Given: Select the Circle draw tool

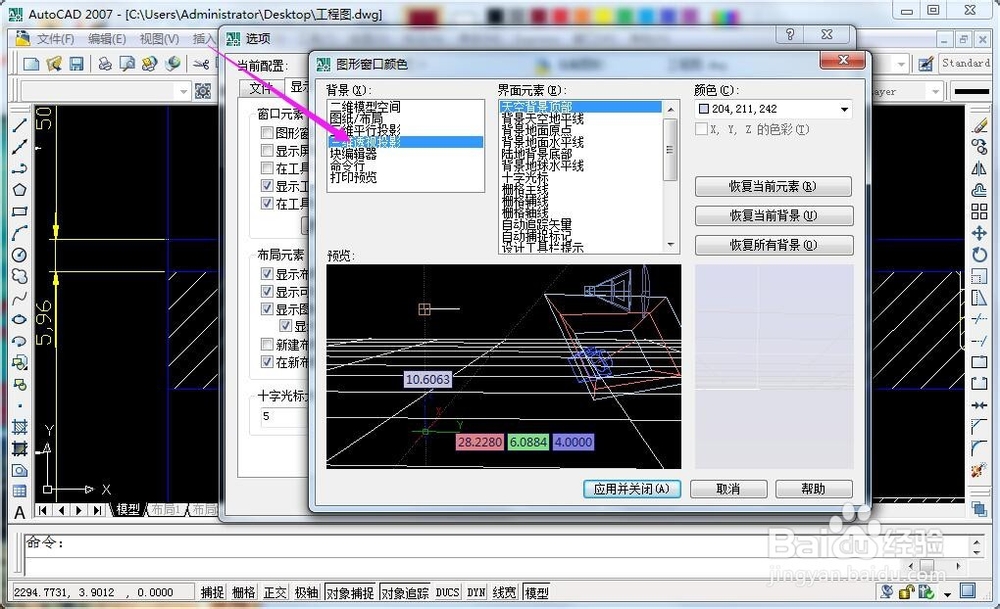Looking at the screenshot, I should (19, 254).
